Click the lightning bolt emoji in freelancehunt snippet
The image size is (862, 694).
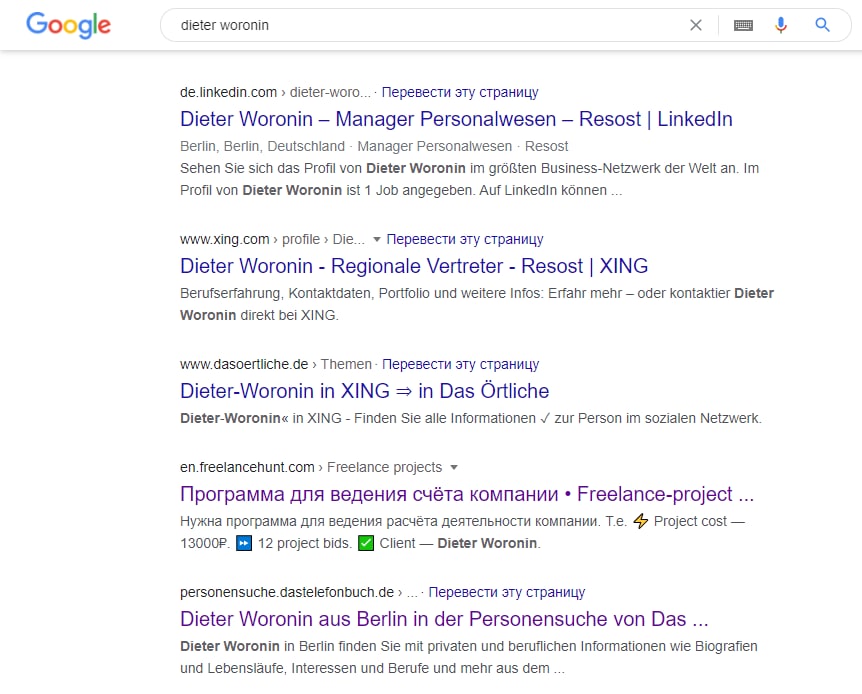(x=640, y=521)
